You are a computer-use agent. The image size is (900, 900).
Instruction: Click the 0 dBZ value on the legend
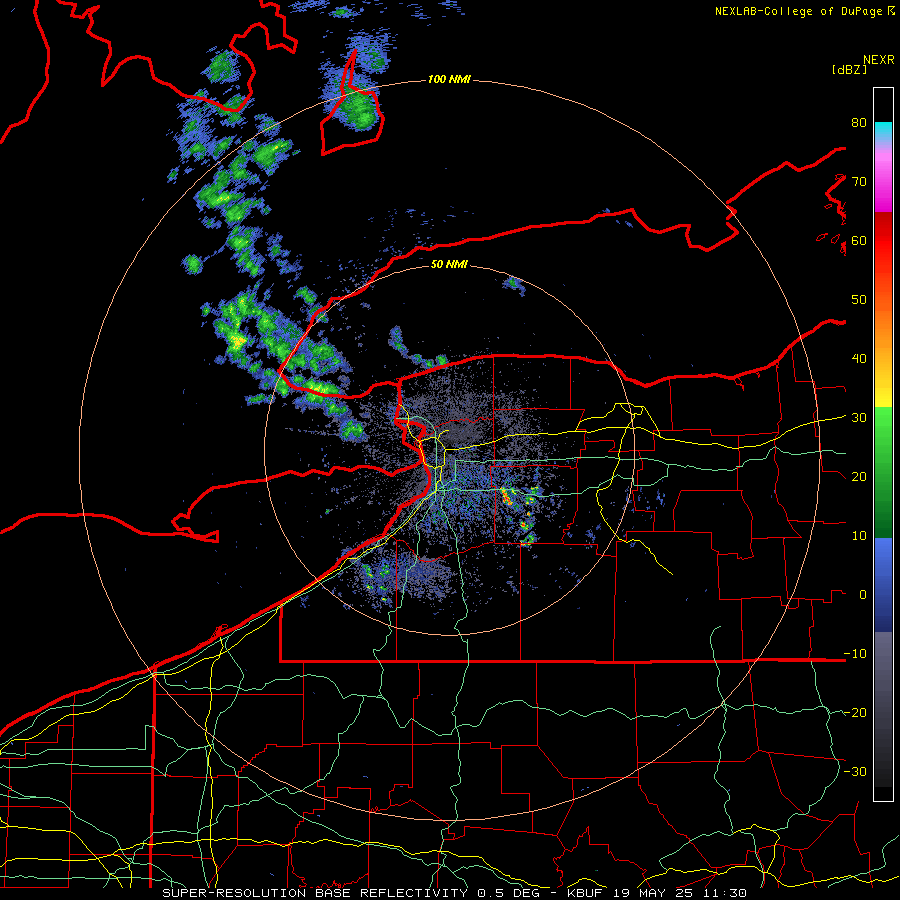(863, 595)
